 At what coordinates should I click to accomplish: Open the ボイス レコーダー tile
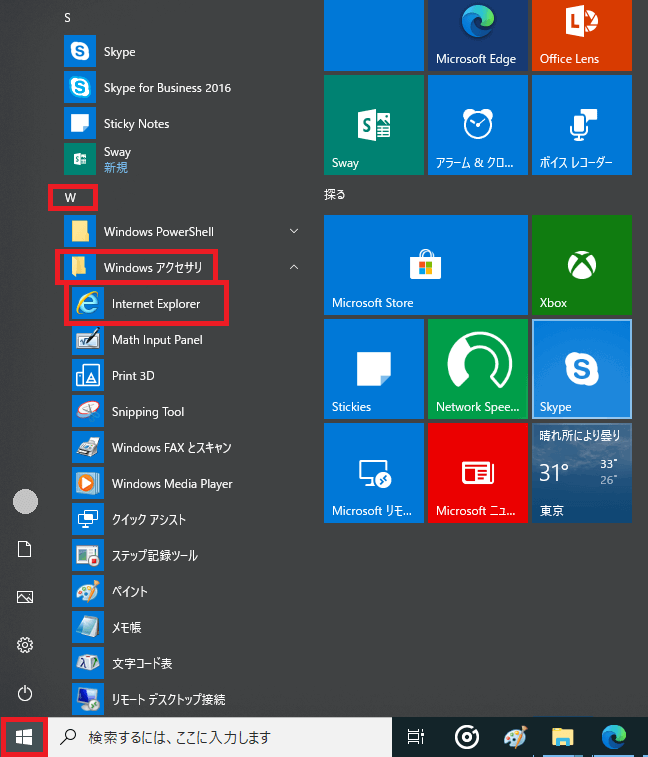(x=582, y=125)
